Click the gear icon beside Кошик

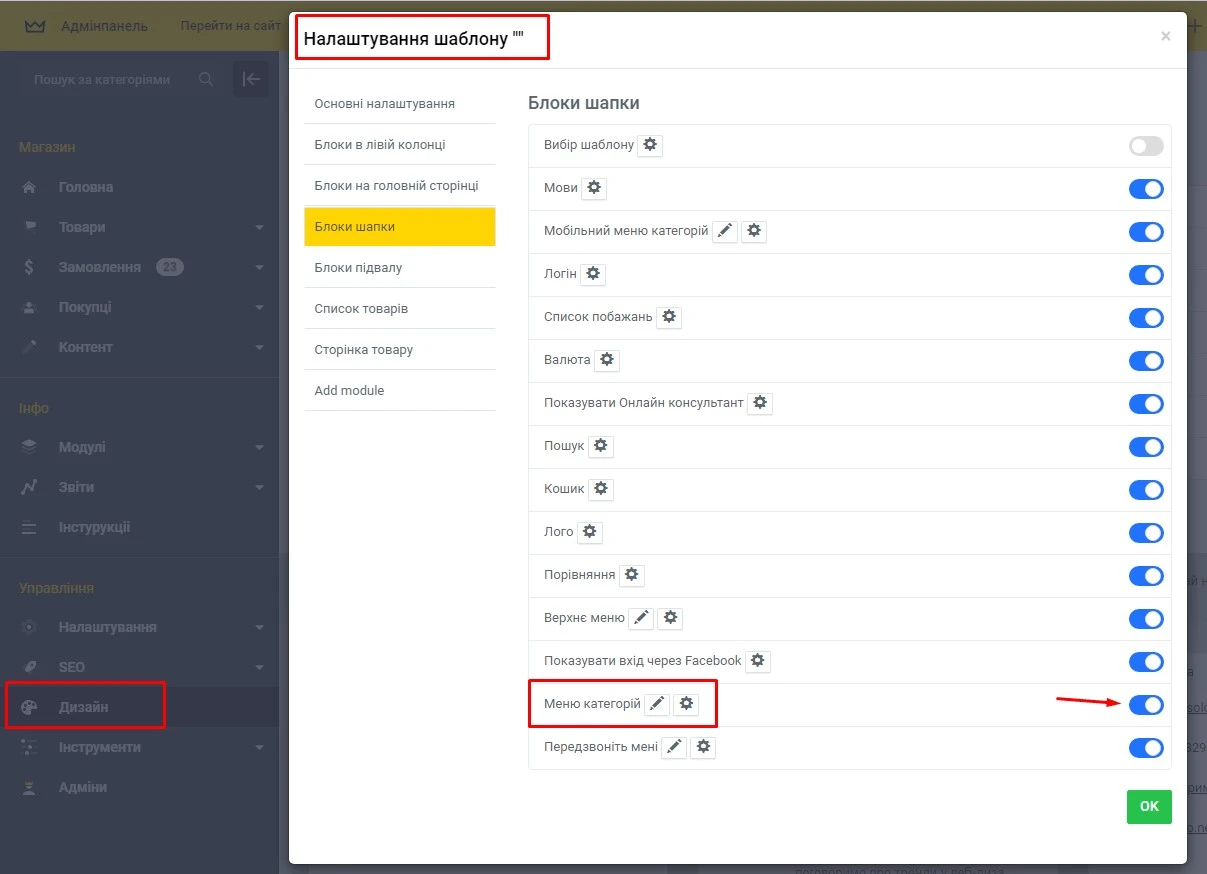pos(600,489)
